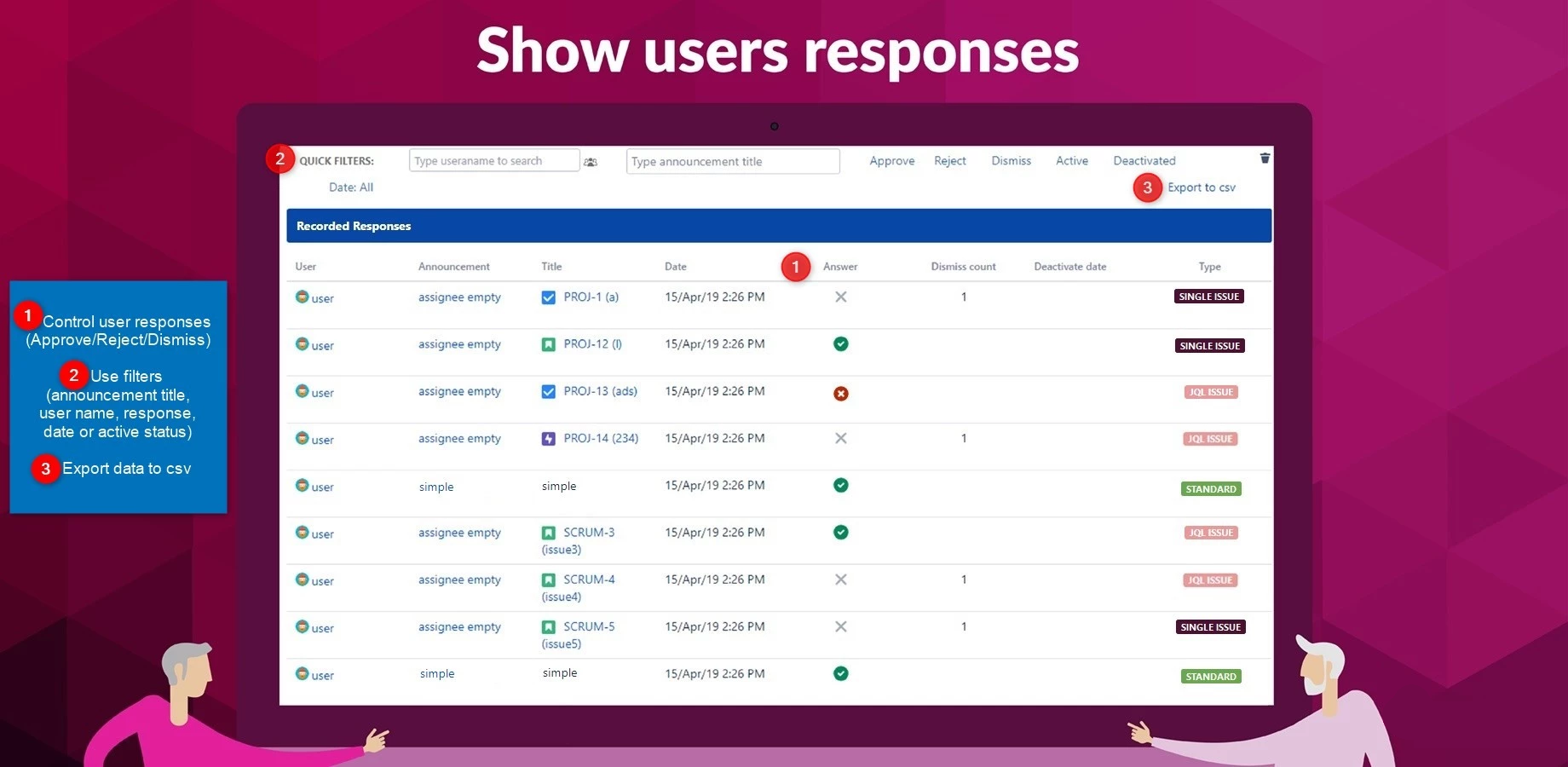Click the JQL ISSUE badge in PROJ-13 row
1568x767 pixels.
click(1211, 392)
